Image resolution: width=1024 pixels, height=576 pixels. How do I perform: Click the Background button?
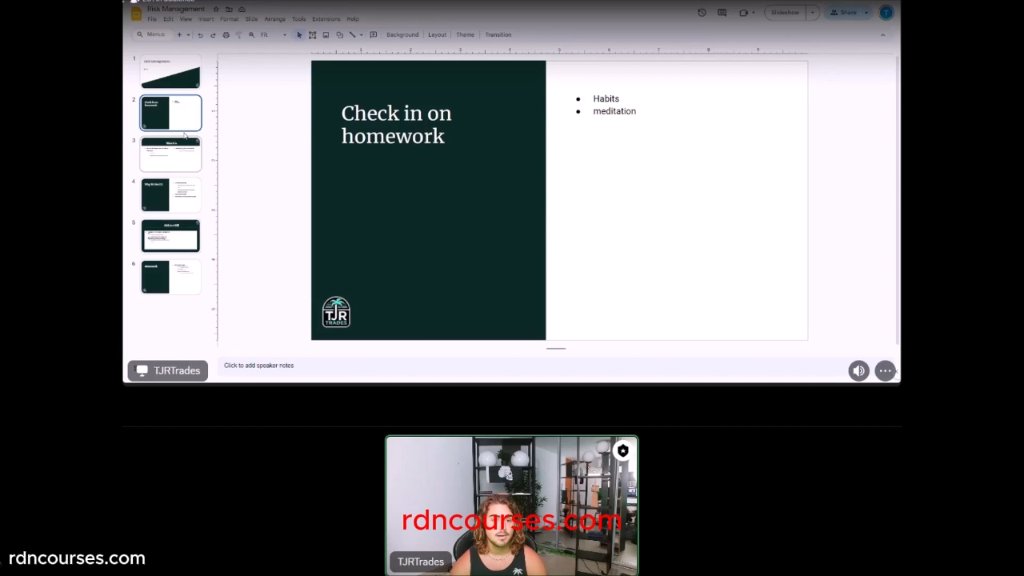[x=402, y=35]
